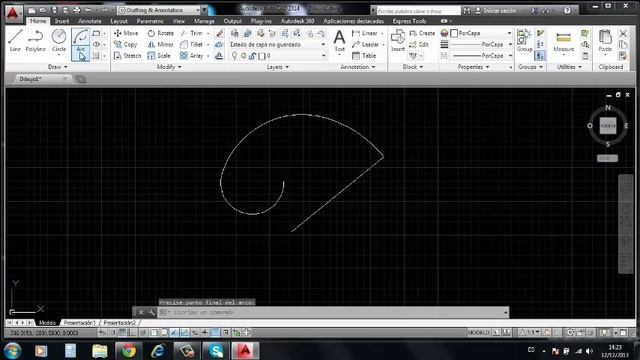This screenshot has width=640, height=360.
Task: Switch to Presentación1 layout tab
Action: click(x=79, y=322)
